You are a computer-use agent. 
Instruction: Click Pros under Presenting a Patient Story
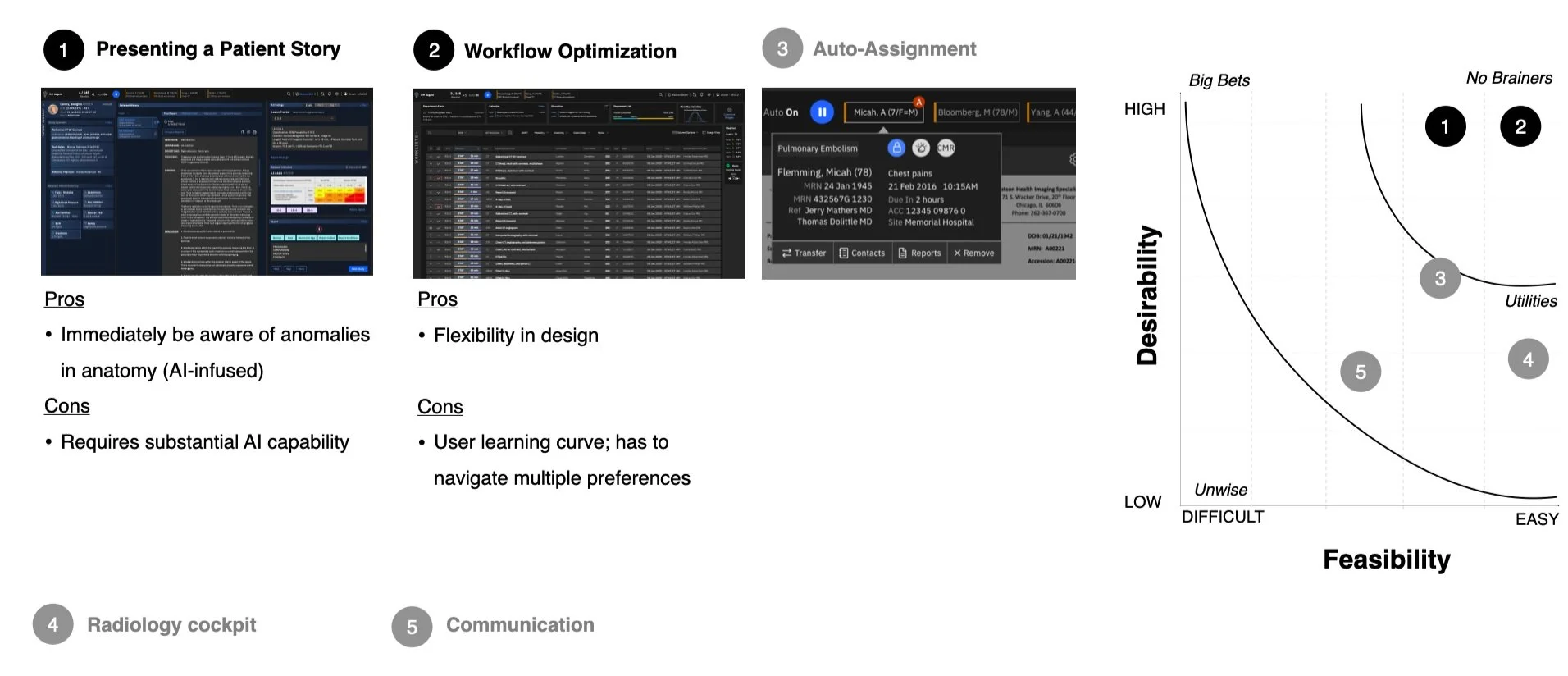pyautogui.click(x=64, y=299)
